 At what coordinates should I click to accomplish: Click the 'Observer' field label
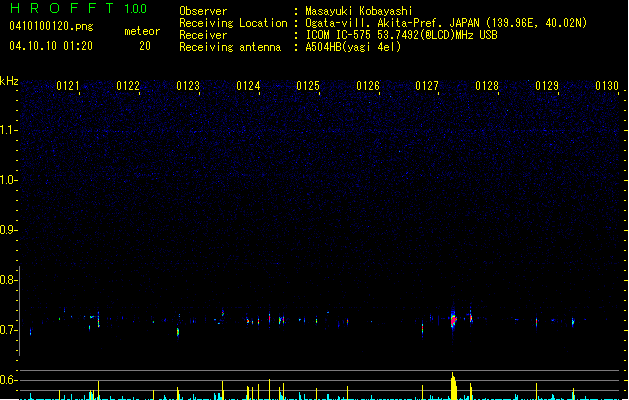(203, 11)
